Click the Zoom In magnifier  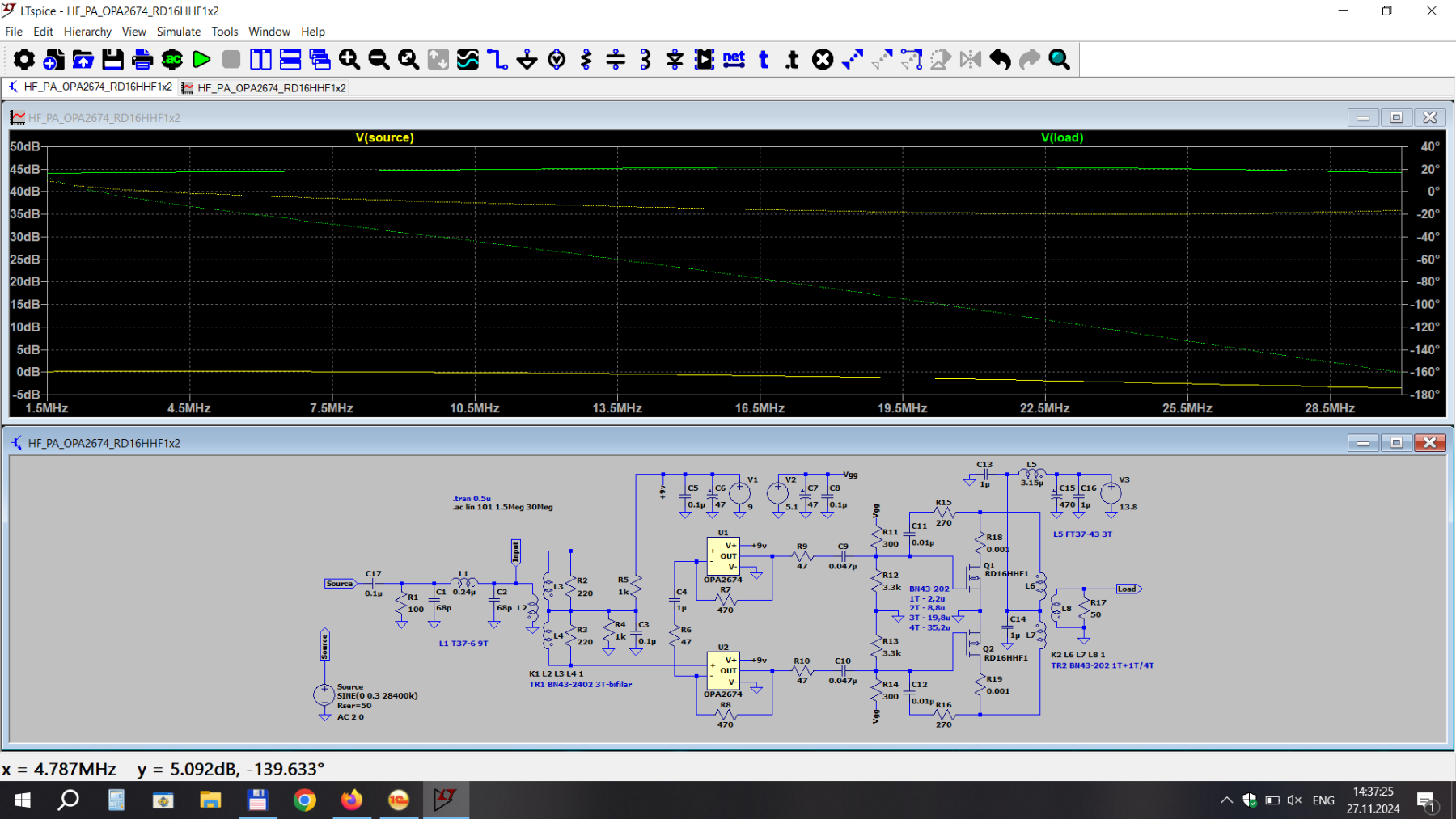click(349, 59)
